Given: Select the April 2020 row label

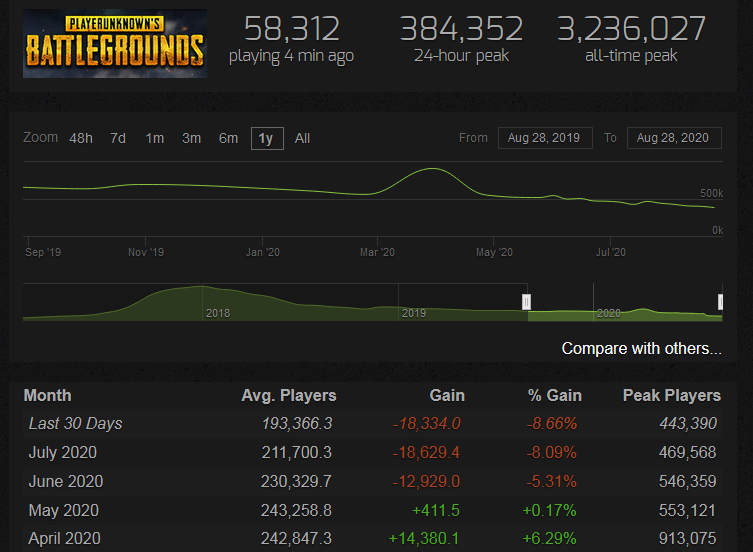Looking at the screenshot, I should 65,539.
